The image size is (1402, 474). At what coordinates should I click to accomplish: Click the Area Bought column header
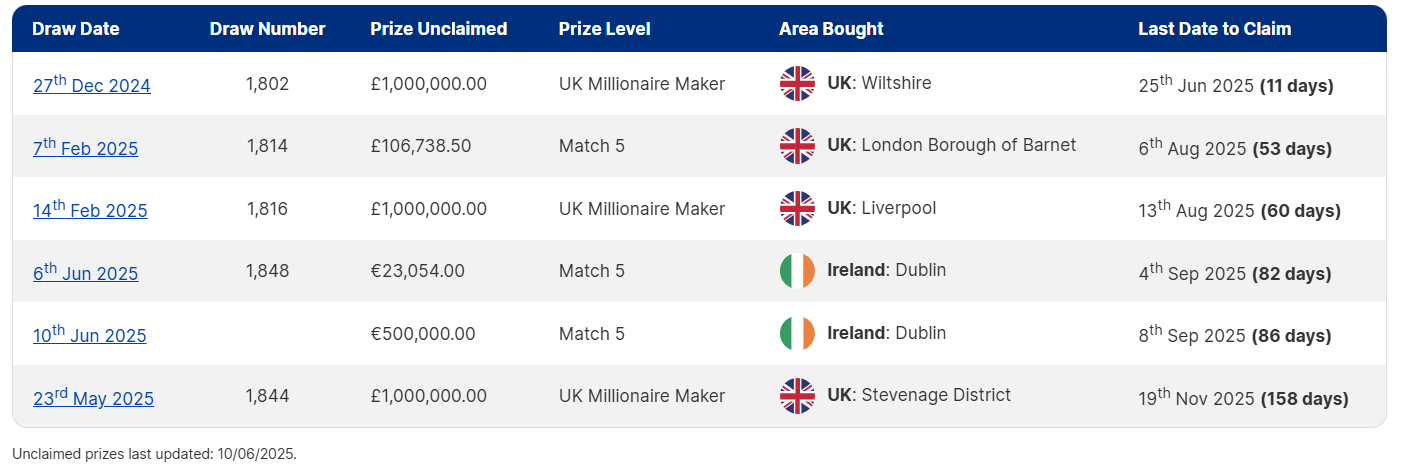[831, 29]
